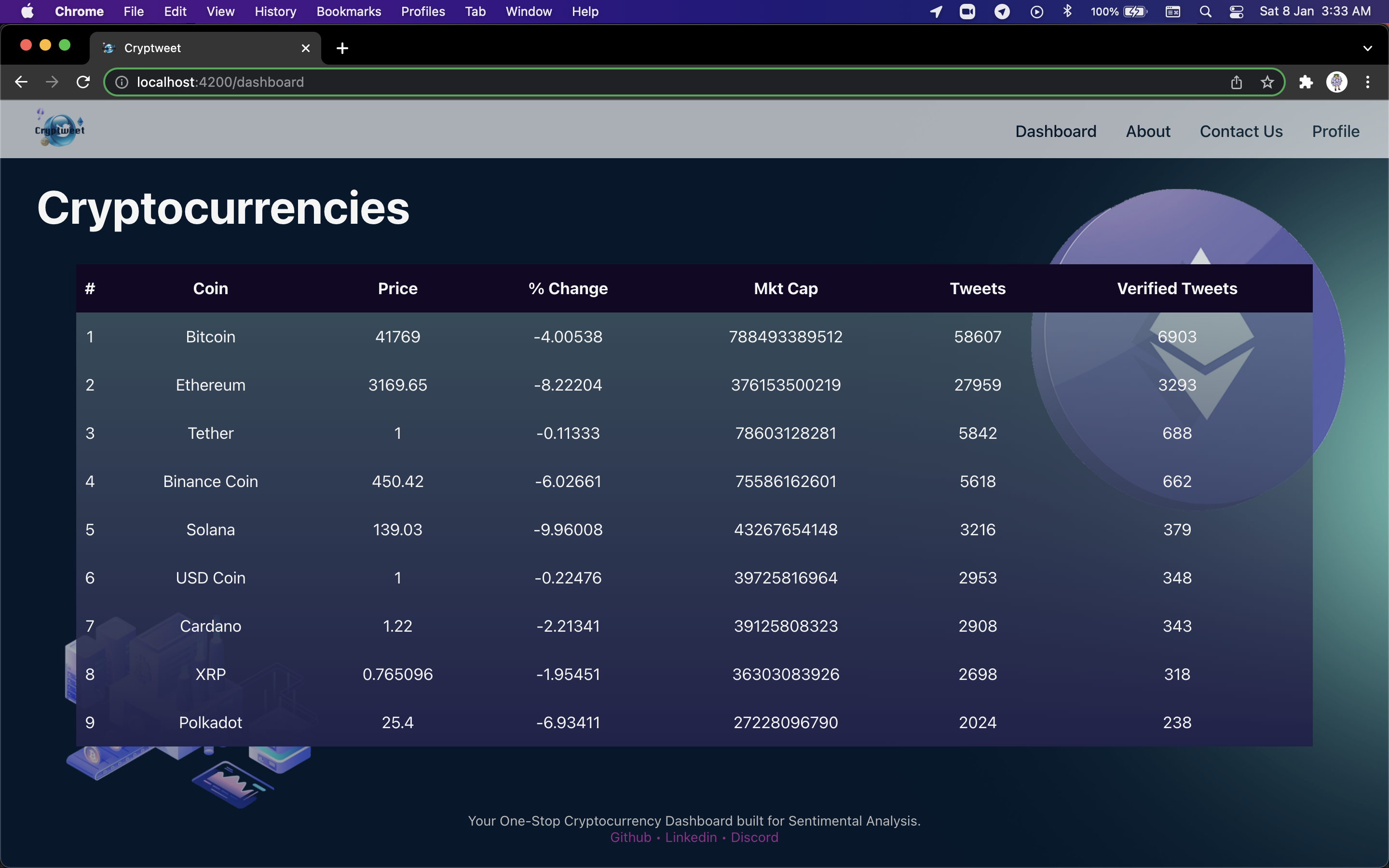The height and width of the screenshot is (868, 1389).
Task: Click the share page icon in address bar
Action: [x=1236, y=82]
